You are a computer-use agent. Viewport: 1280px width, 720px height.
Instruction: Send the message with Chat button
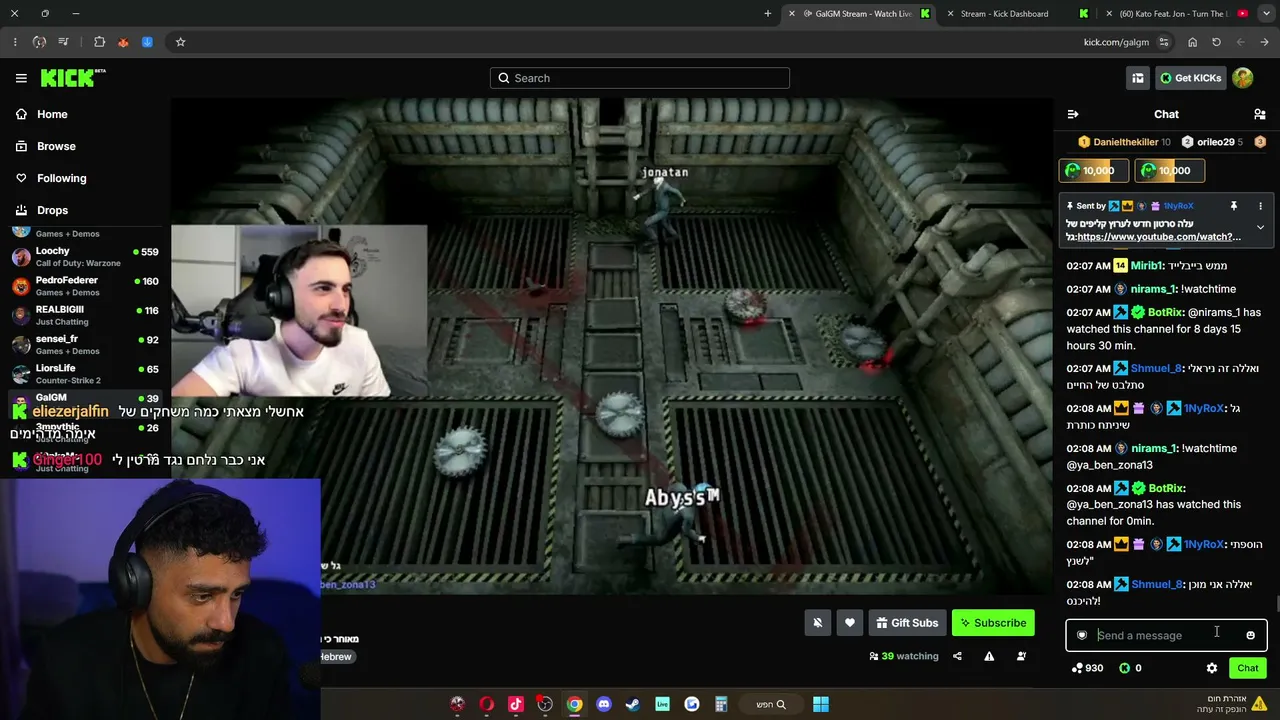click(1247, 668)
